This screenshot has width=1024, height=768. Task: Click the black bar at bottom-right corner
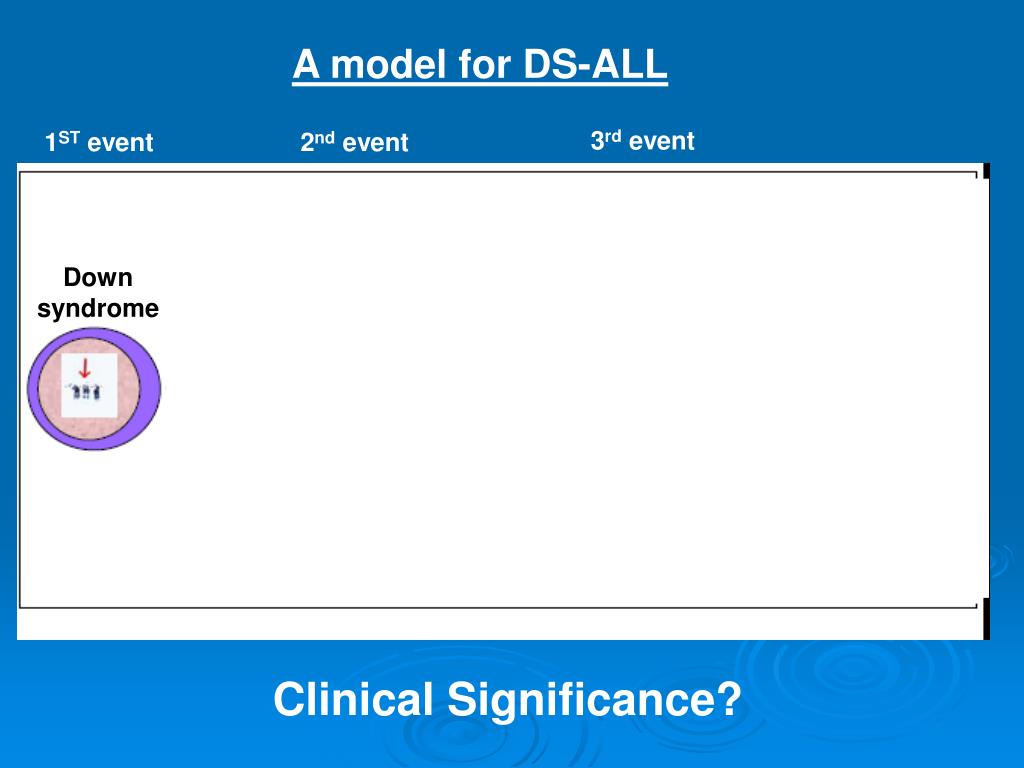click(986, 618)
